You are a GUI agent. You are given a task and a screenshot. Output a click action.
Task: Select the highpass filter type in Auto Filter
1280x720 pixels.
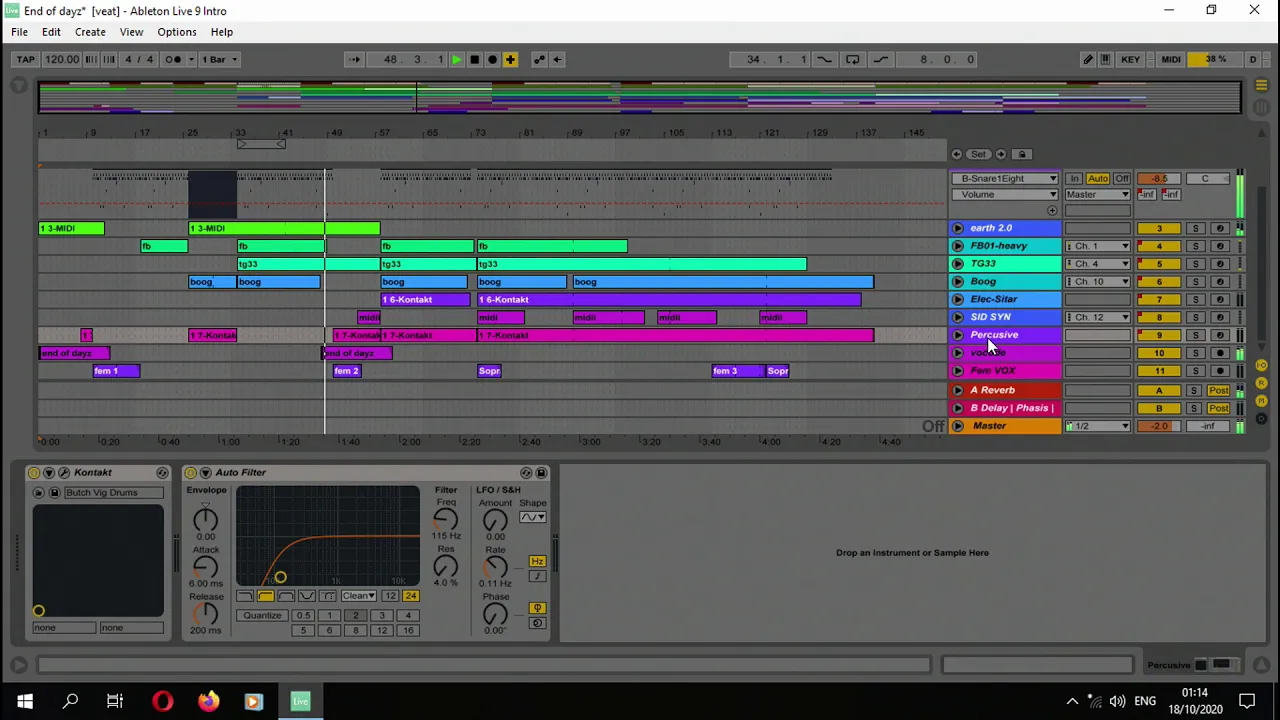[265, 596]
